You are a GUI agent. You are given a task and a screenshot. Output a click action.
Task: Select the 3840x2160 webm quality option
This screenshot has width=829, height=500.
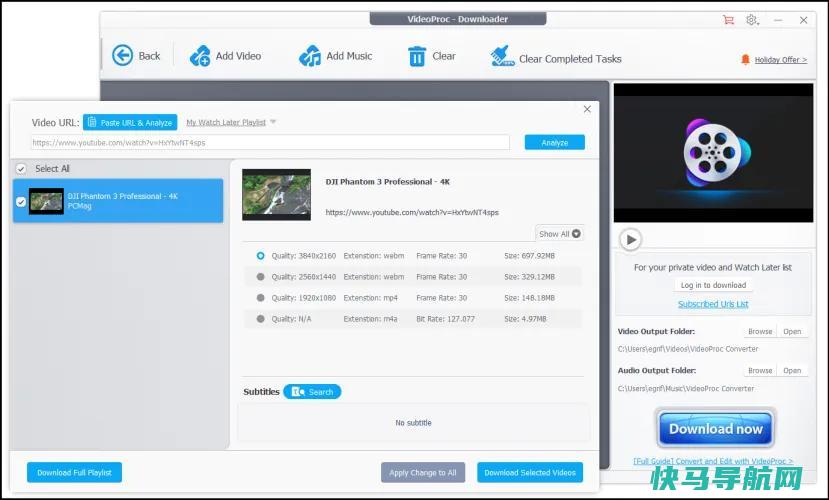tap(260, 256)
